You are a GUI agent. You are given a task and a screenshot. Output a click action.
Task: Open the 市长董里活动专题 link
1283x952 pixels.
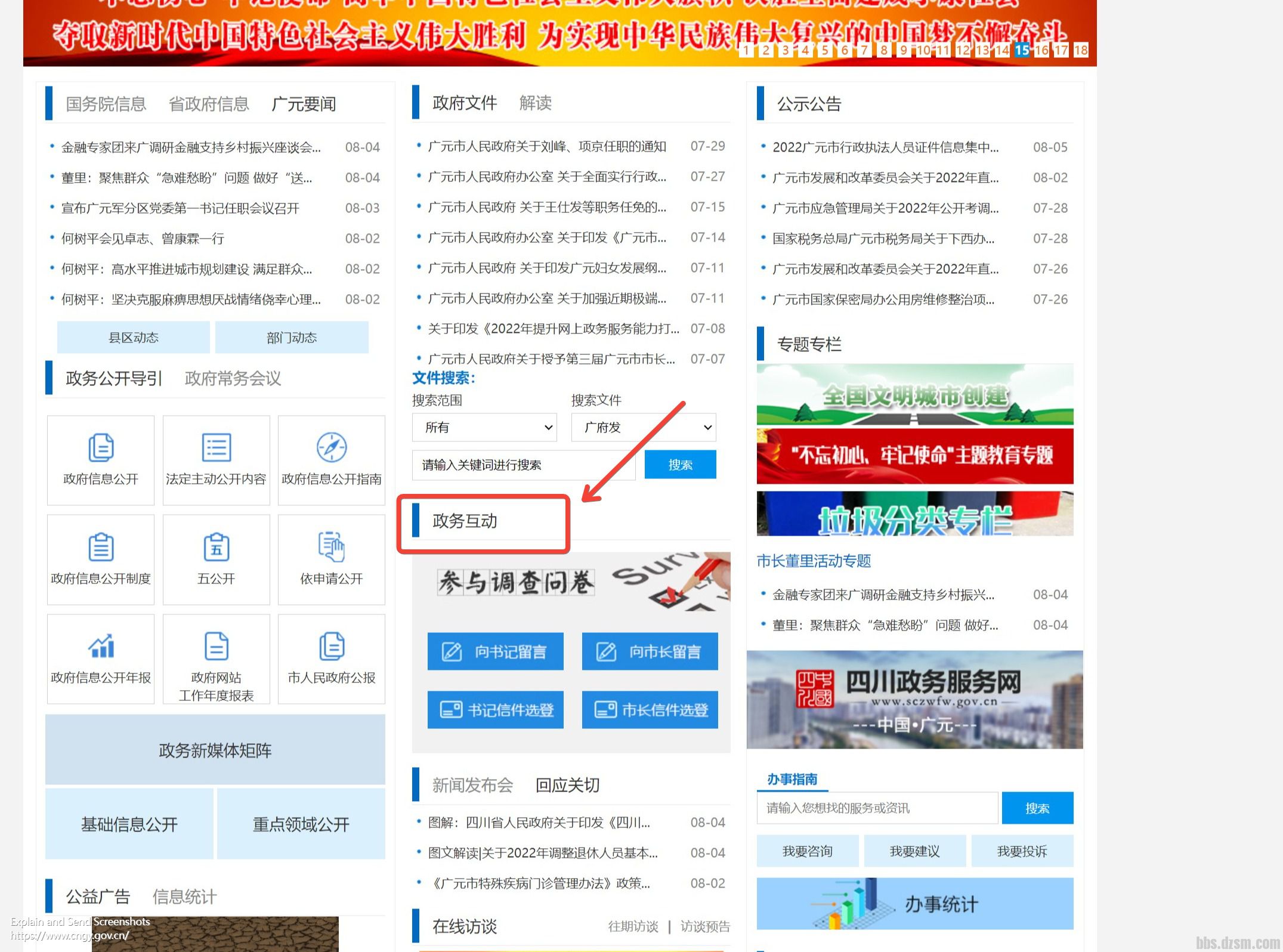click(814, 561)
